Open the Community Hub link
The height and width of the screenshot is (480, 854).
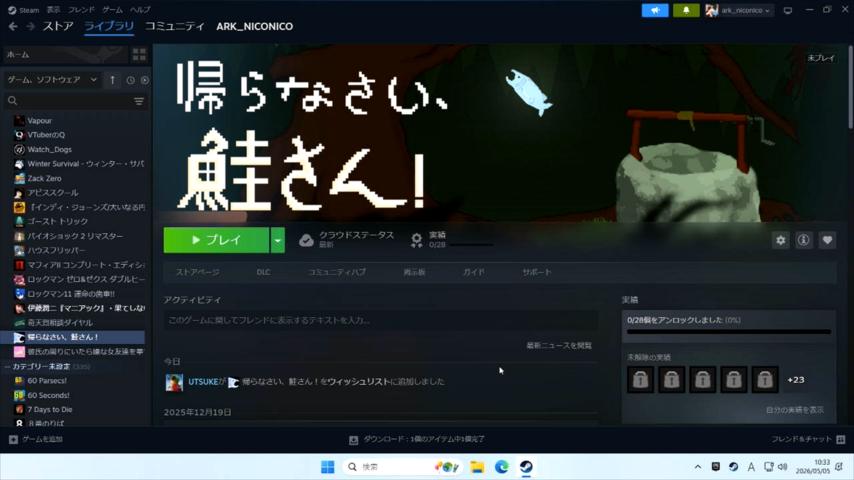[x=337, y=272]
